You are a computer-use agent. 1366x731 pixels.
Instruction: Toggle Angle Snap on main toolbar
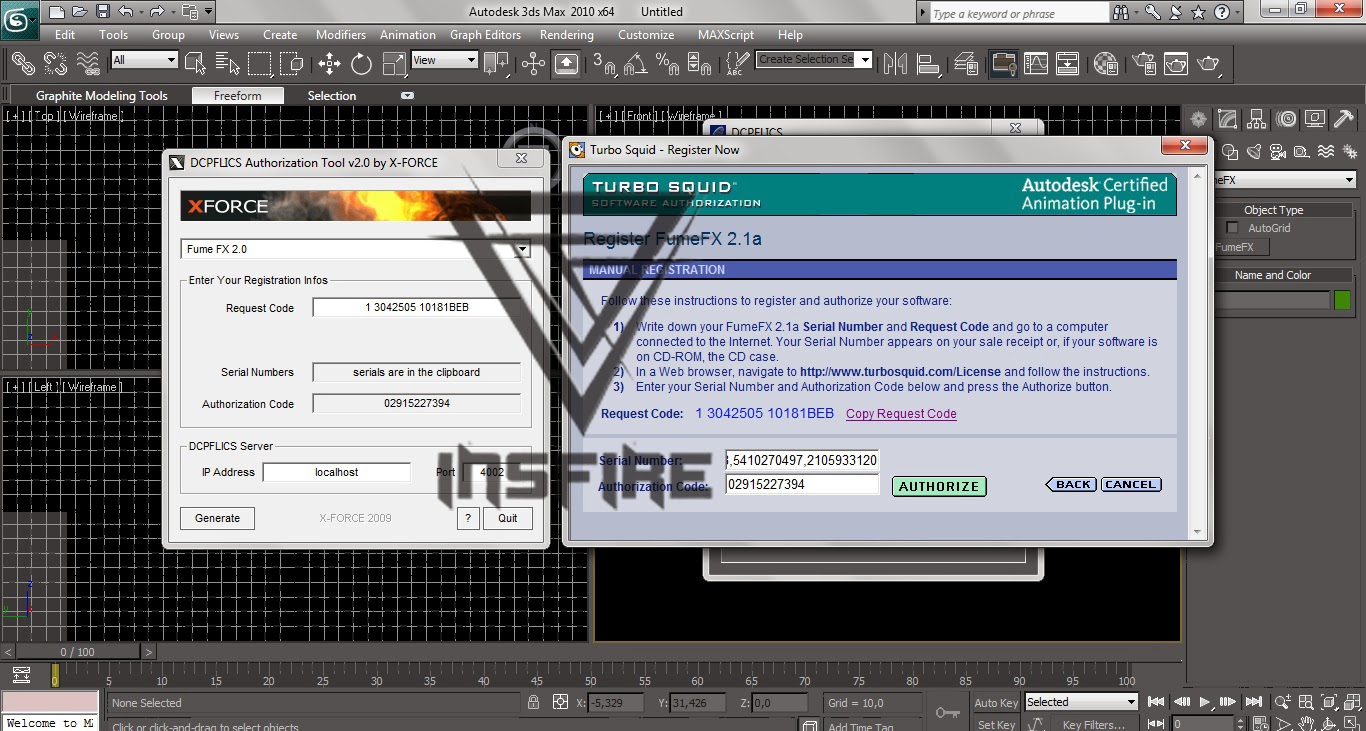coord(635,64)
